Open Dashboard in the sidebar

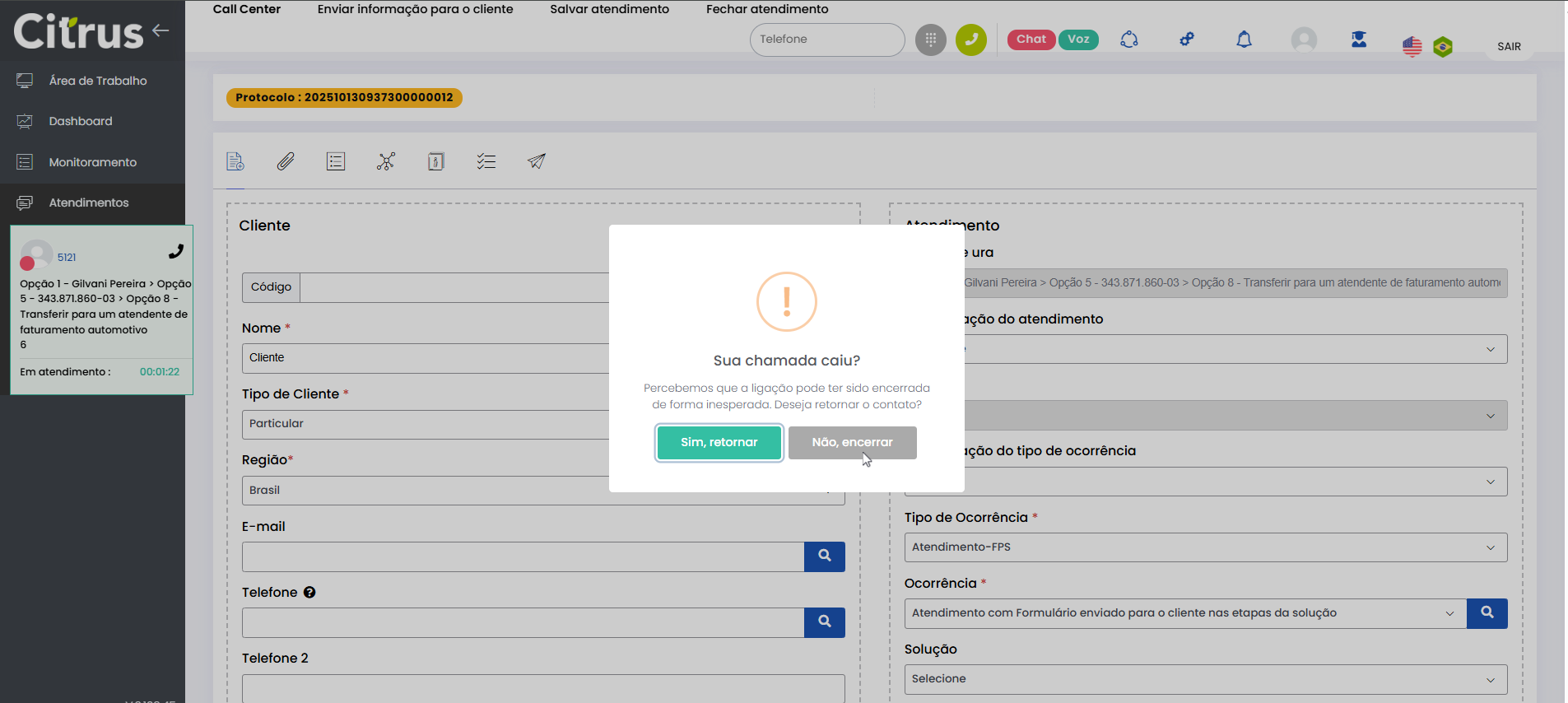(81, 121)
